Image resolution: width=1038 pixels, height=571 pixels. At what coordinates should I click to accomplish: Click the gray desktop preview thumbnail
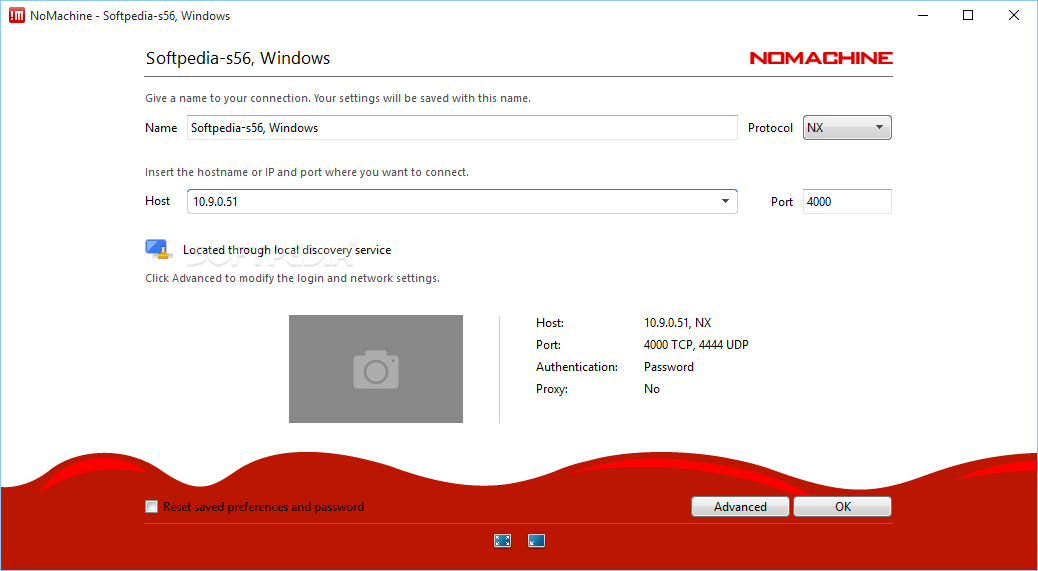point(376,369)
